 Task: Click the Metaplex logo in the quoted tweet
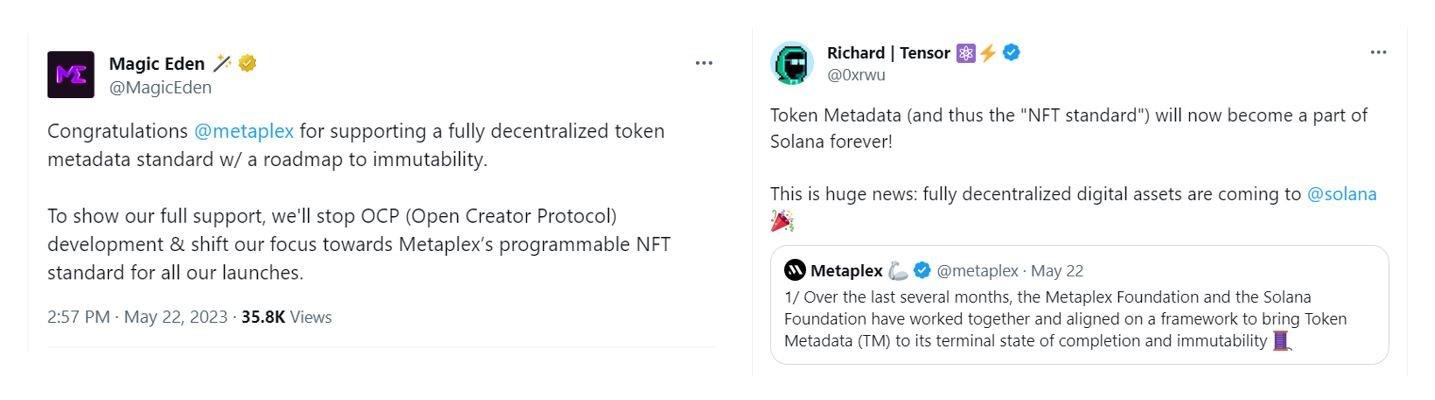pyautogui.click(x=795, y=270)
